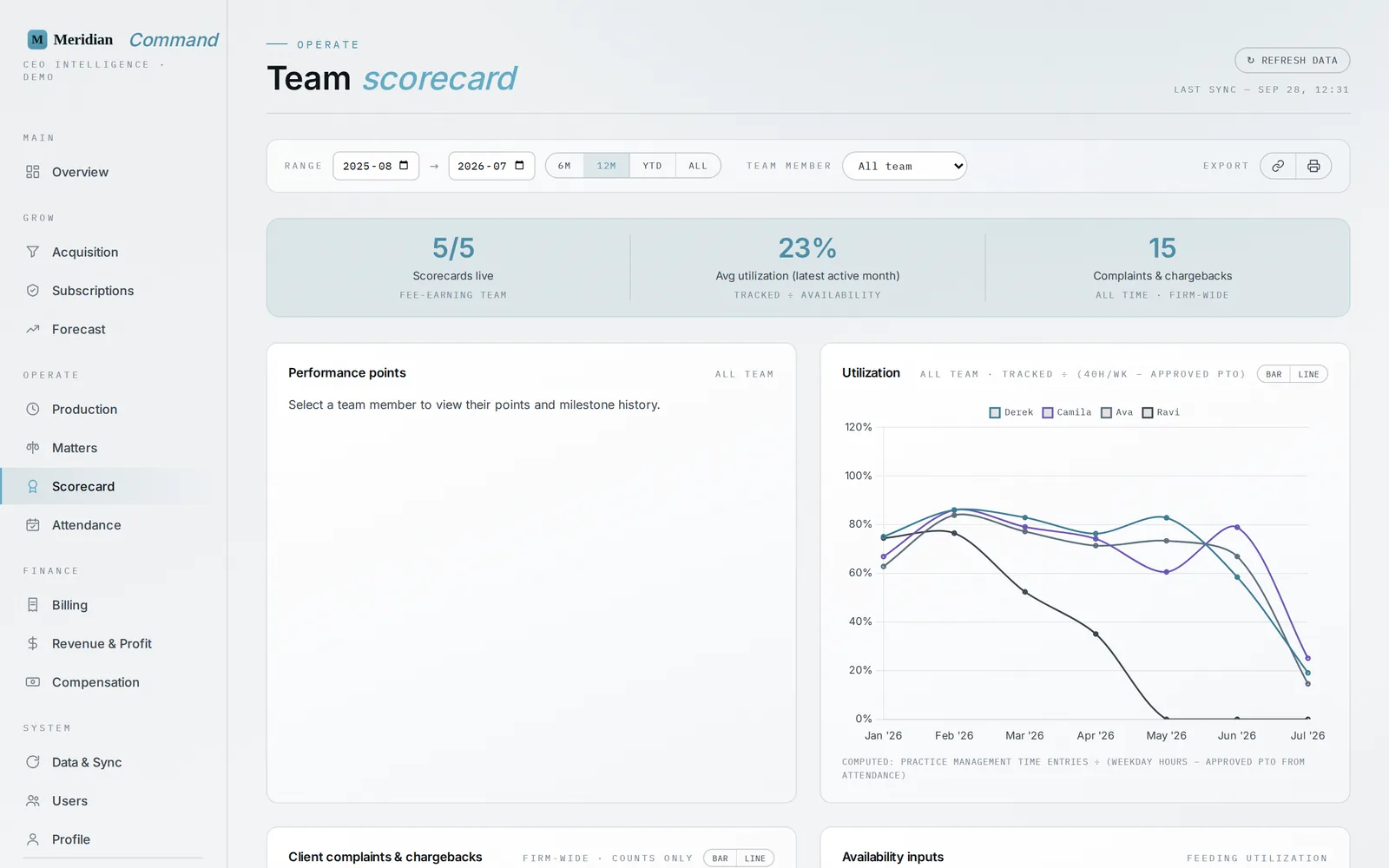This screenshot has width=1389, height=868.
Task: Click the Profile person icon
Action: (x=33, y=839)
